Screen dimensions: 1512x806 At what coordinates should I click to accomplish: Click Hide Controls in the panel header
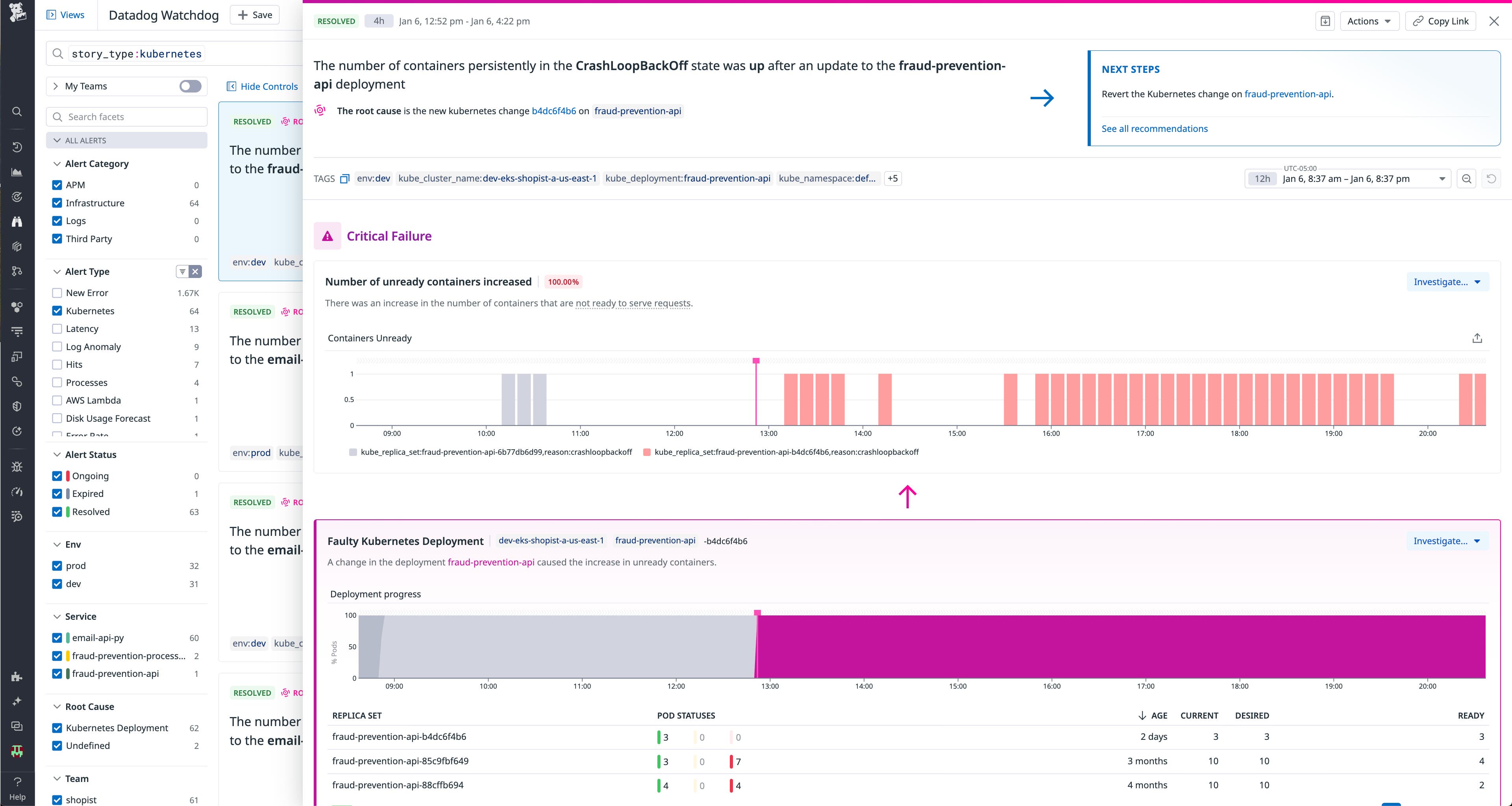point(263,86)
